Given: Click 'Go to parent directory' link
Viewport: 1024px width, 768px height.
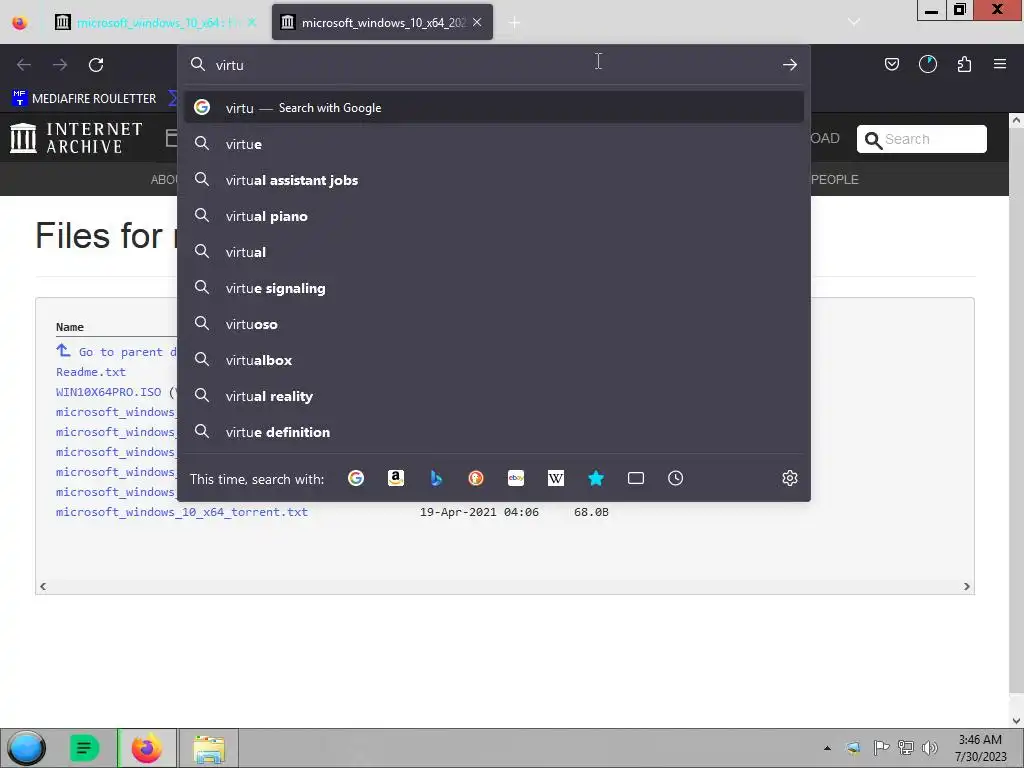Looking at the screenshot, I should click(116, 352).
